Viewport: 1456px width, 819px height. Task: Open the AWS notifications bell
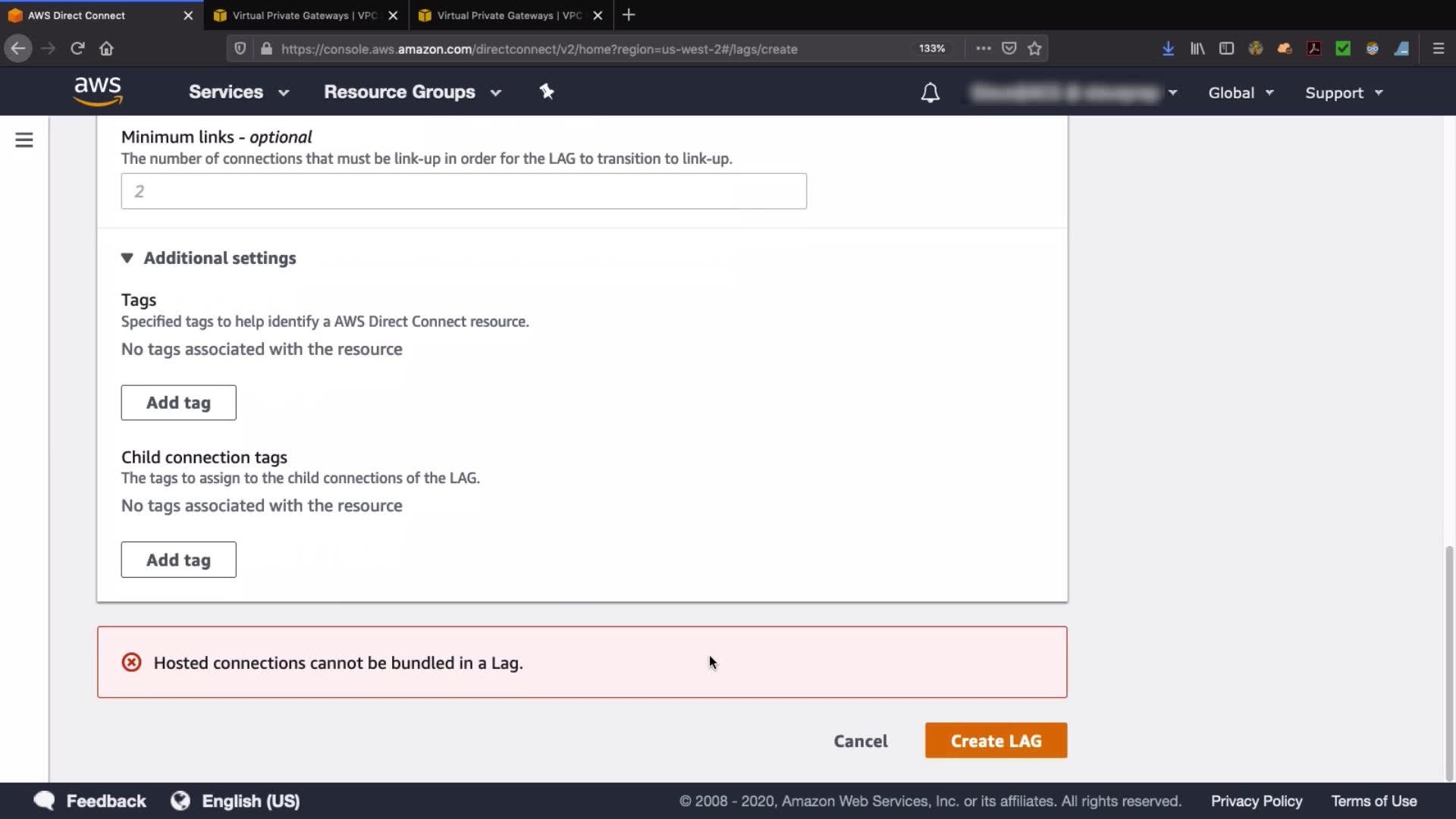tap(930, 93)
